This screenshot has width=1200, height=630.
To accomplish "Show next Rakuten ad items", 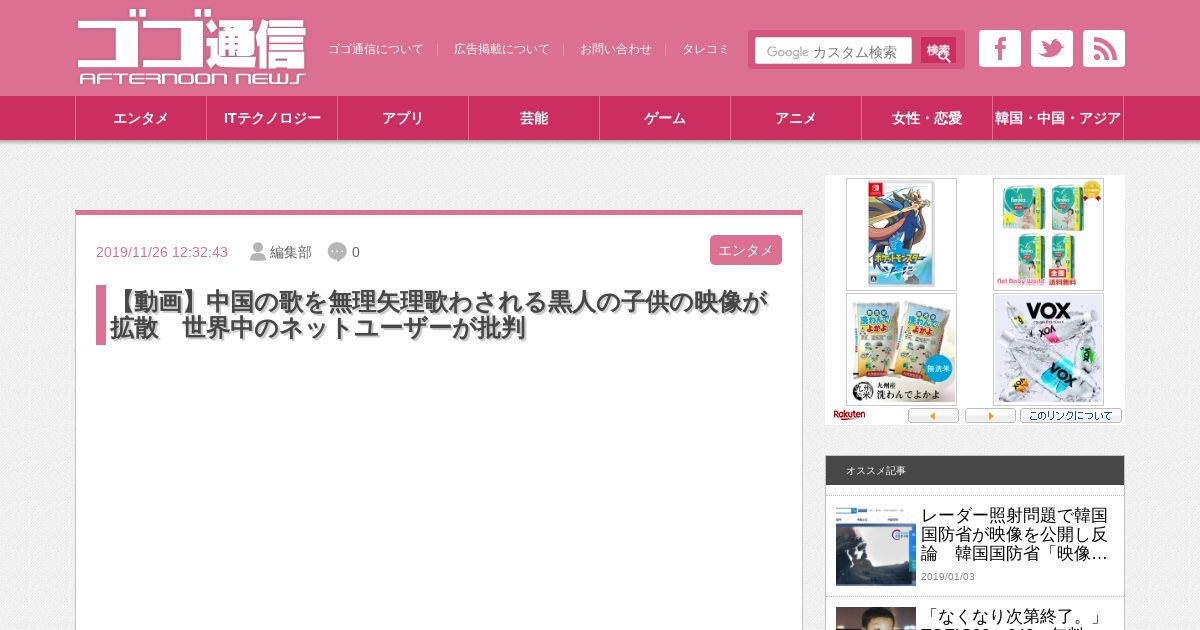I will click(x=990, y=415).
